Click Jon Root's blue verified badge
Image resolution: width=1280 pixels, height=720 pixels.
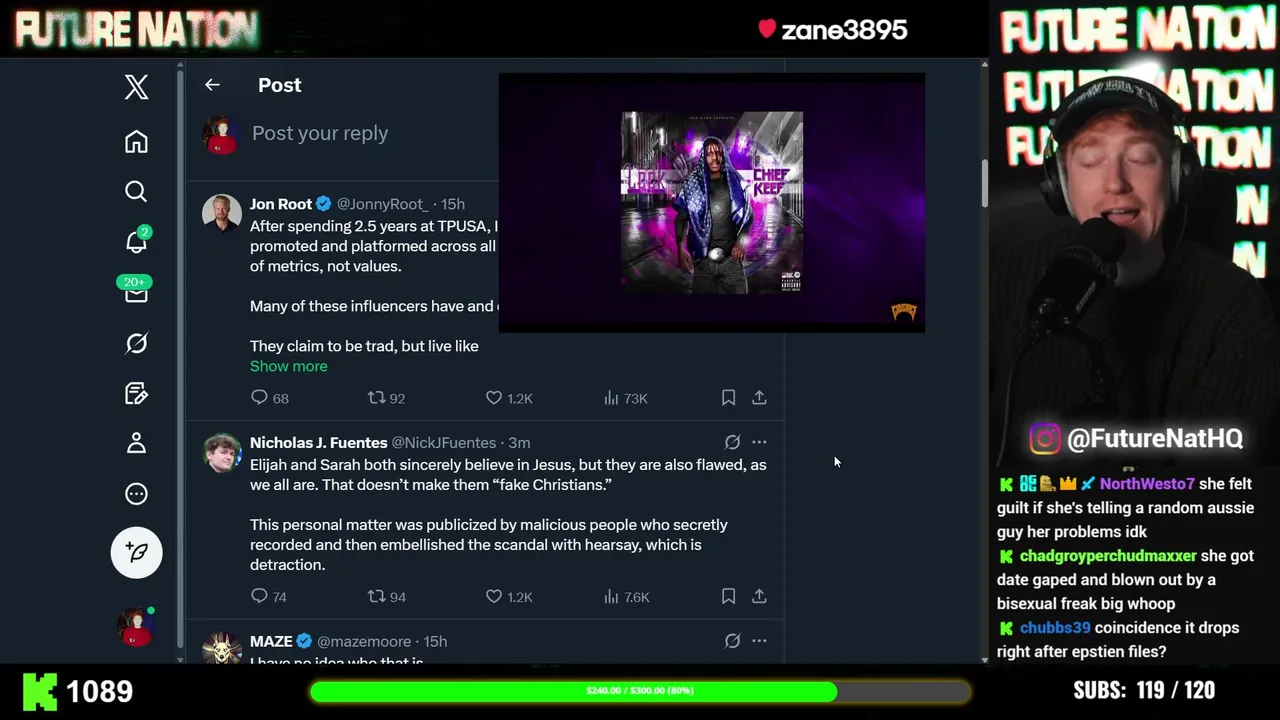(x=323, y=204)
